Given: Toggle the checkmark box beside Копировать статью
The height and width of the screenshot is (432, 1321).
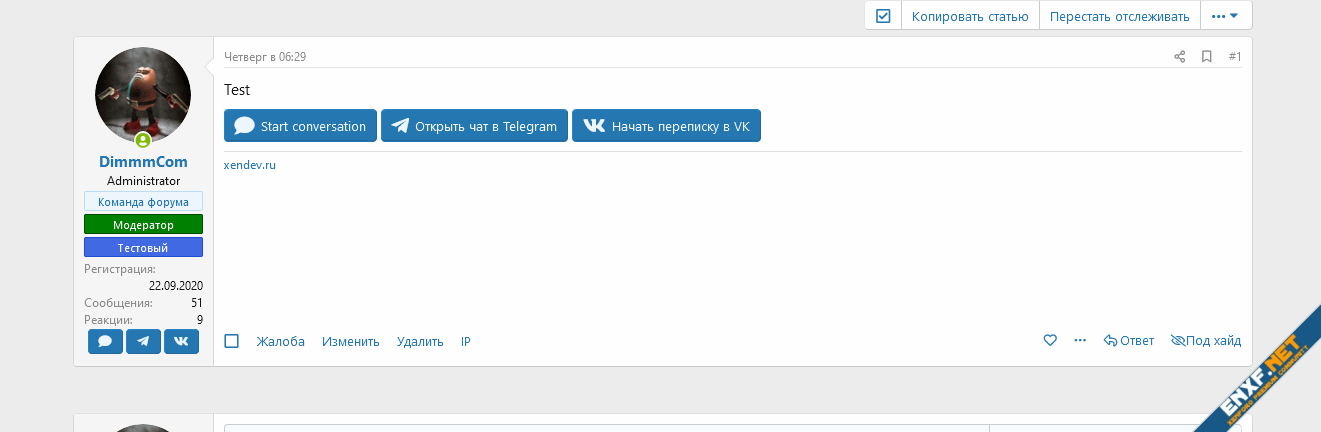Looking at the screenshot, I should coord(883,16).
